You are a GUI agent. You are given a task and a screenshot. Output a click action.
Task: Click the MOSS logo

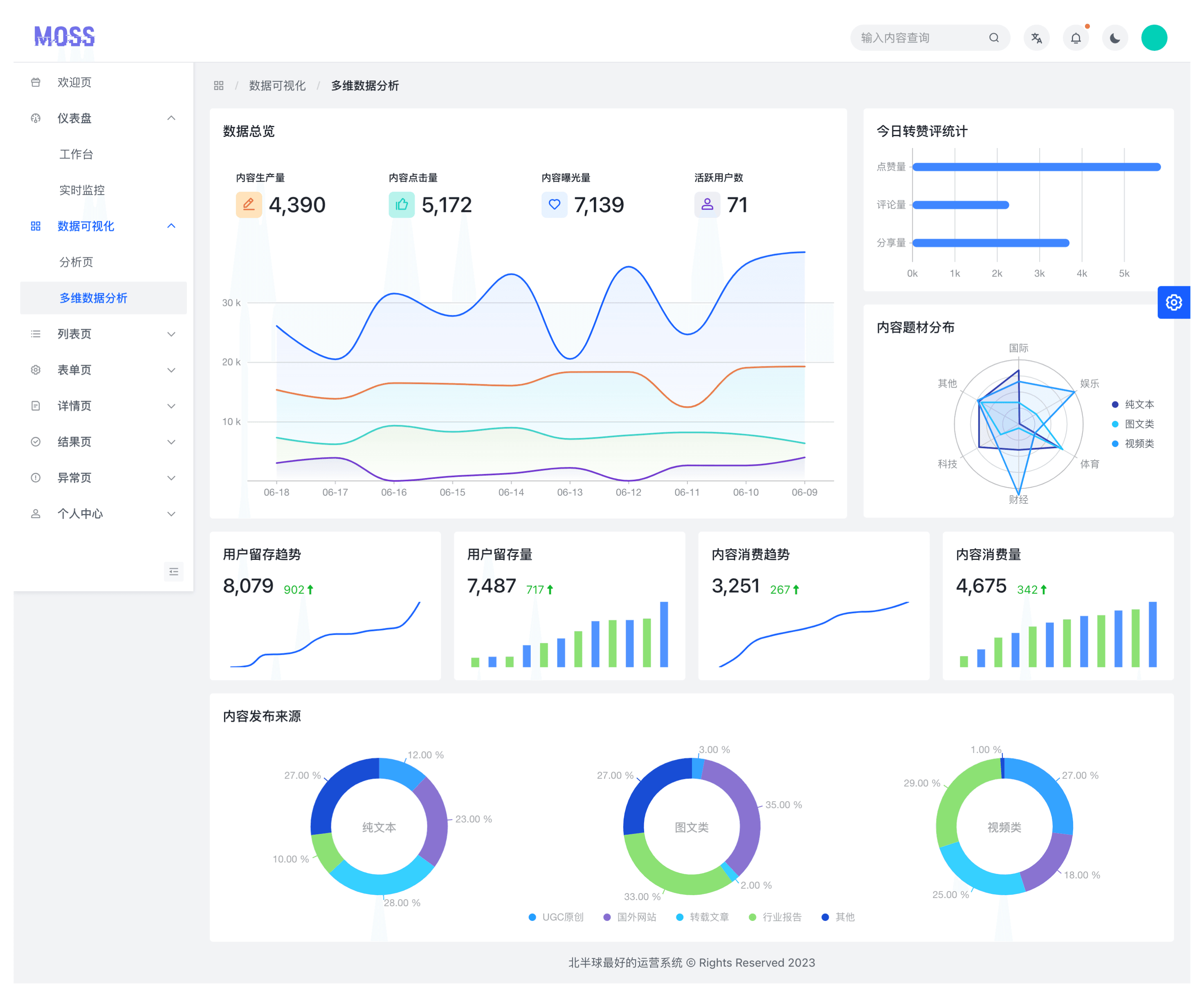click(x=64, y=36)
